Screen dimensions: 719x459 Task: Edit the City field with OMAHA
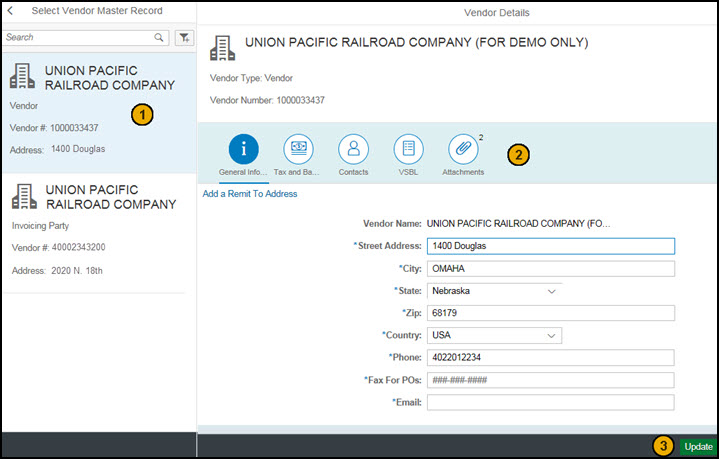tap(551, 269)
